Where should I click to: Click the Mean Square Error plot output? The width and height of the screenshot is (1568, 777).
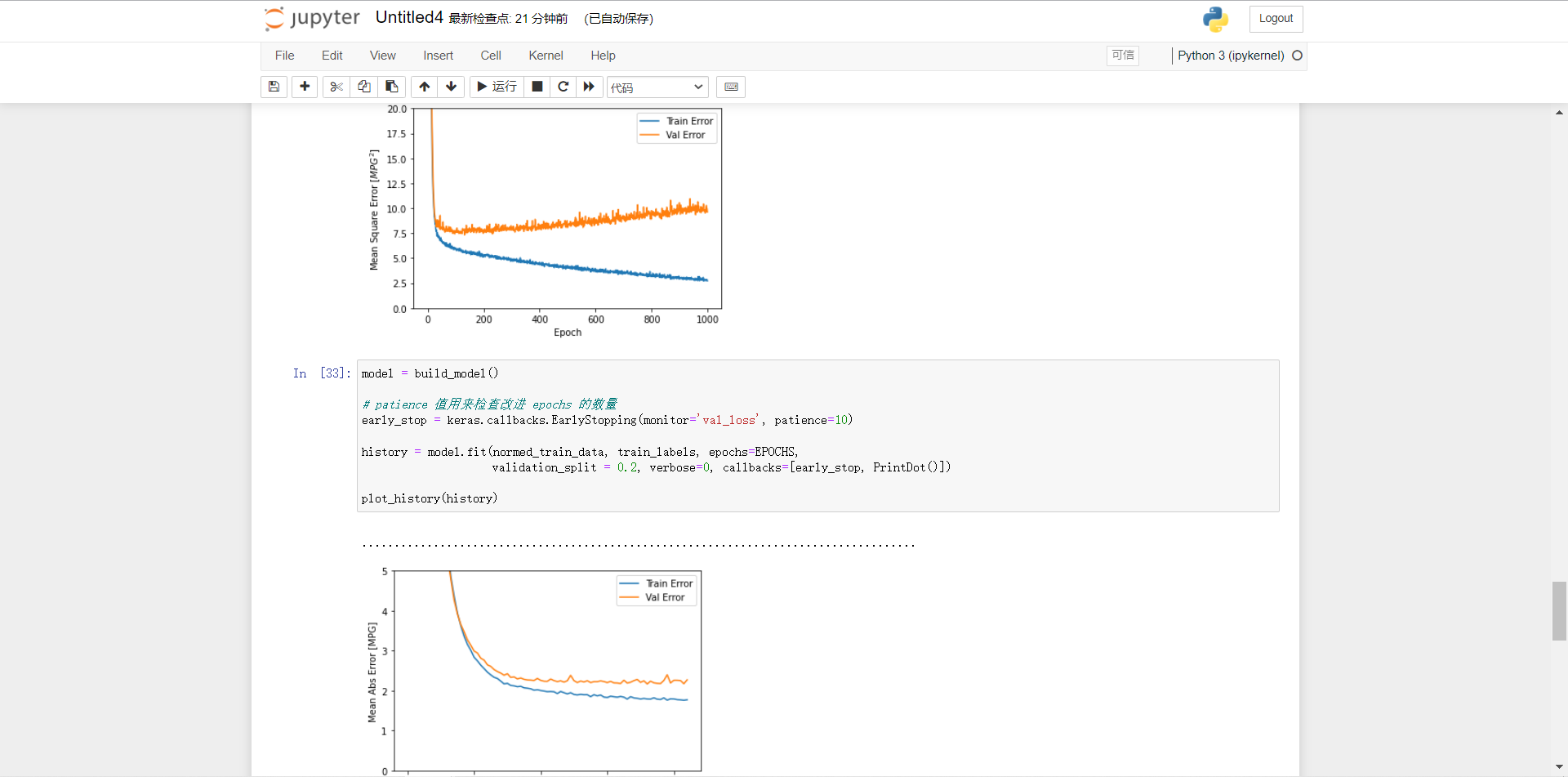pyautogui.click(x=545, y=221)
